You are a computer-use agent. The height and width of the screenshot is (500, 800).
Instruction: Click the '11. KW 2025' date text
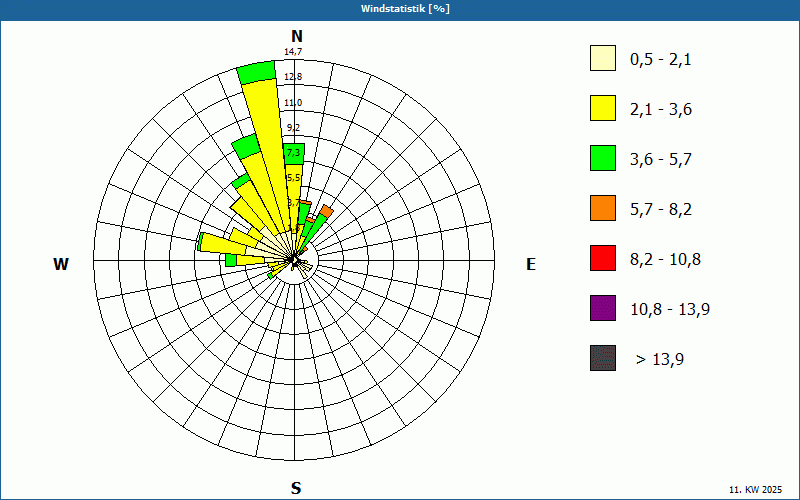tap(755, 490)
